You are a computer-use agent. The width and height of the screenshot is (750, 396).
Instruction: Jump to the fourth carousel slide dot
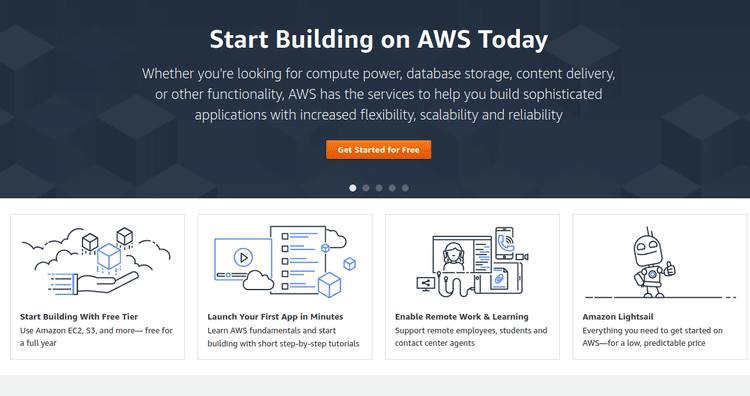(x=392, y=188)
